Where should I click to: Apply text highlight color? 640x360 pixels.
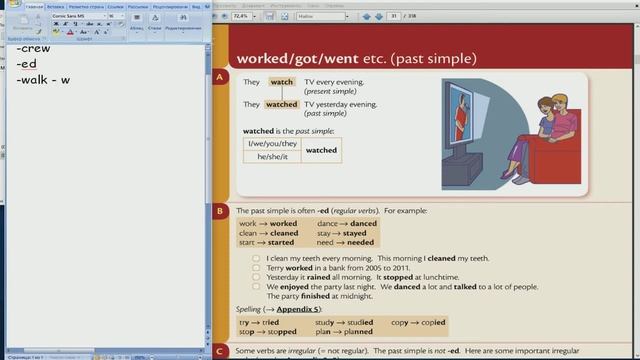[x=56, y=32]
